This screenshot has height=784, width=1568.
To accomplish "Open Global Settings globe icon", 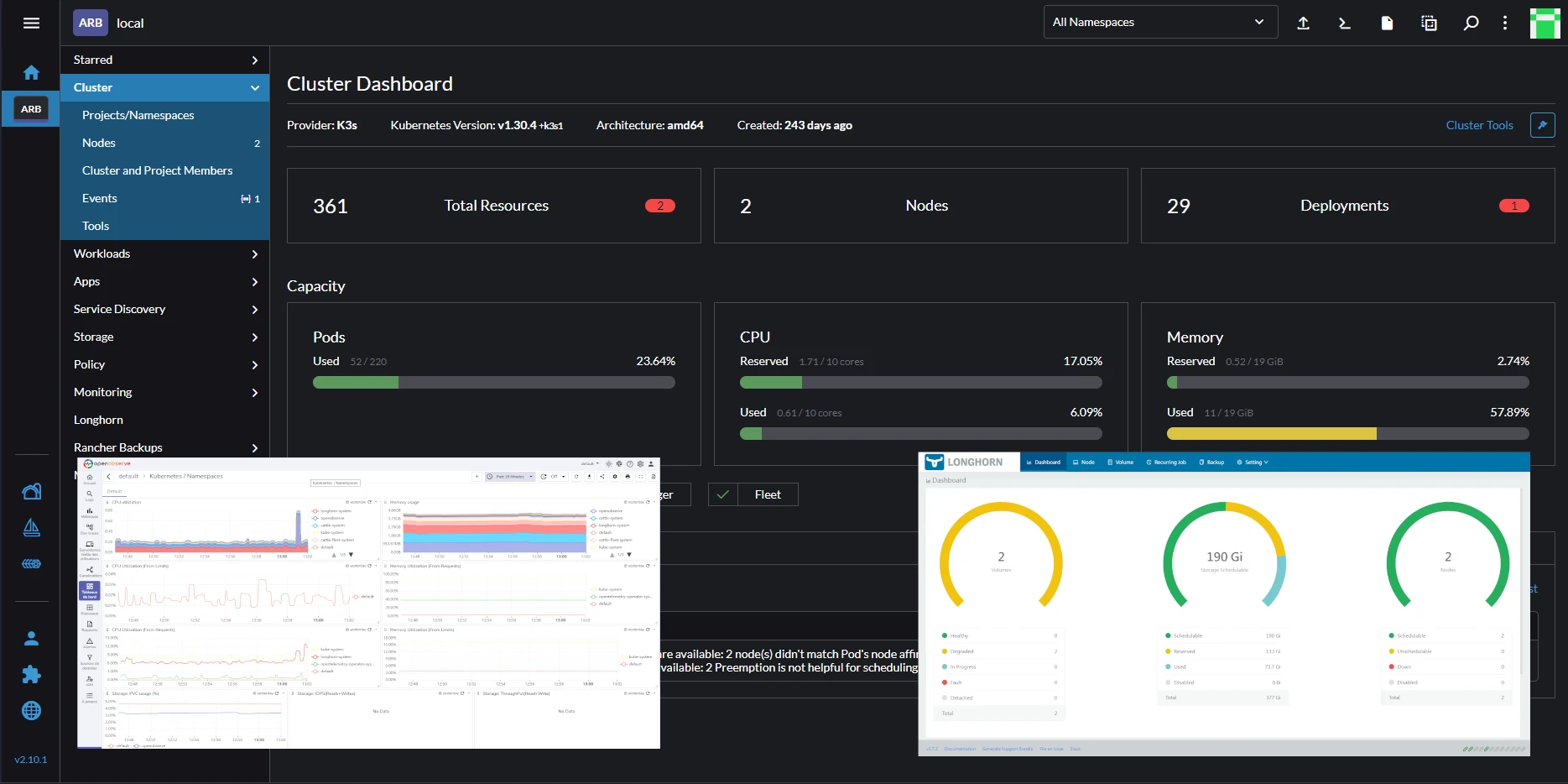I will tap(31, 711).
